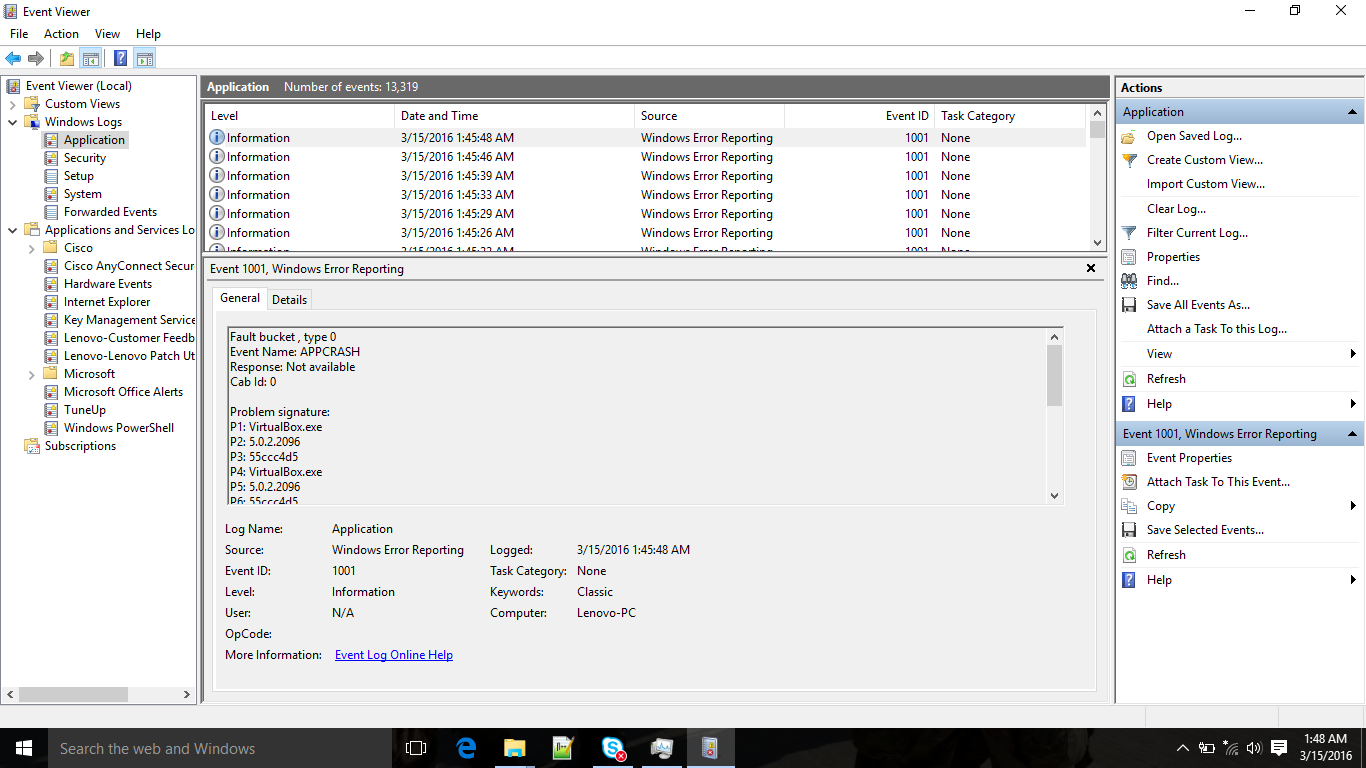Click the Filter Current Log funnel icon
Image resolution: width=1366 pixels, height=768 pixels.
(1129, 233)
